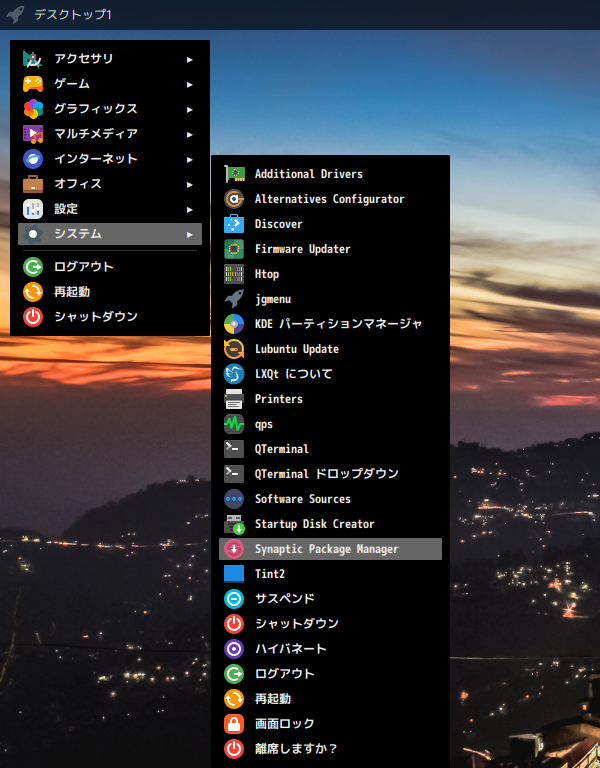Click the ゲーム gamepad icon
Image resolution: width=600 pixels, height=768 pixels.
click(x=33, y=84)
